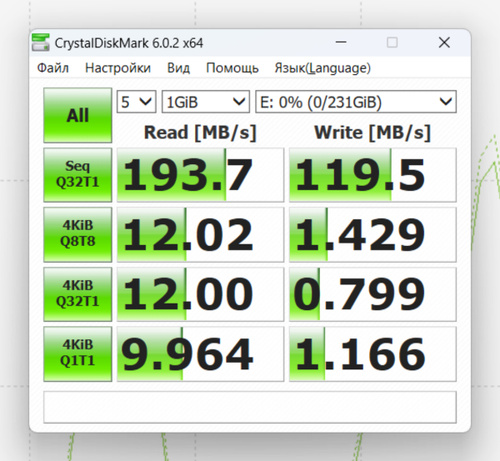The height and width of the screenshot is (461, 500).
Task: Click the empty comment field at bottom
Action: point(250,407)
